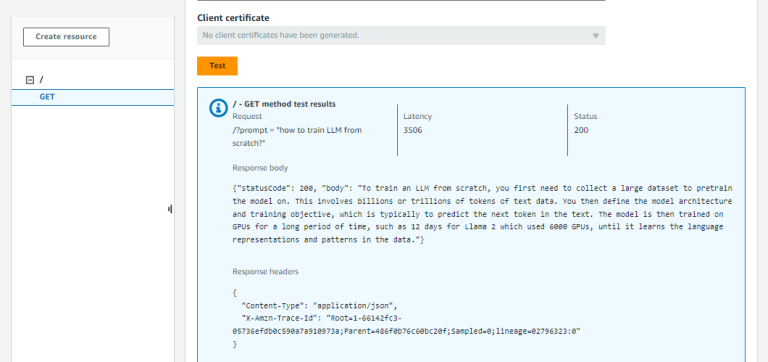Open the Client certificate dropdown
768x362 pixels.
click(401, 36)
